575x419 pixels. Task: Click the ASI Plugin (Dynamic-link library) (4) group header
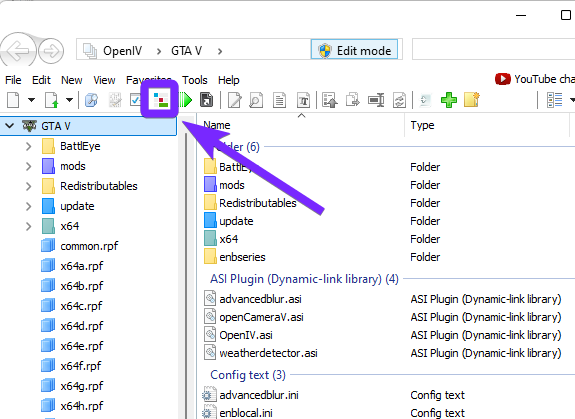click(304, 279)
